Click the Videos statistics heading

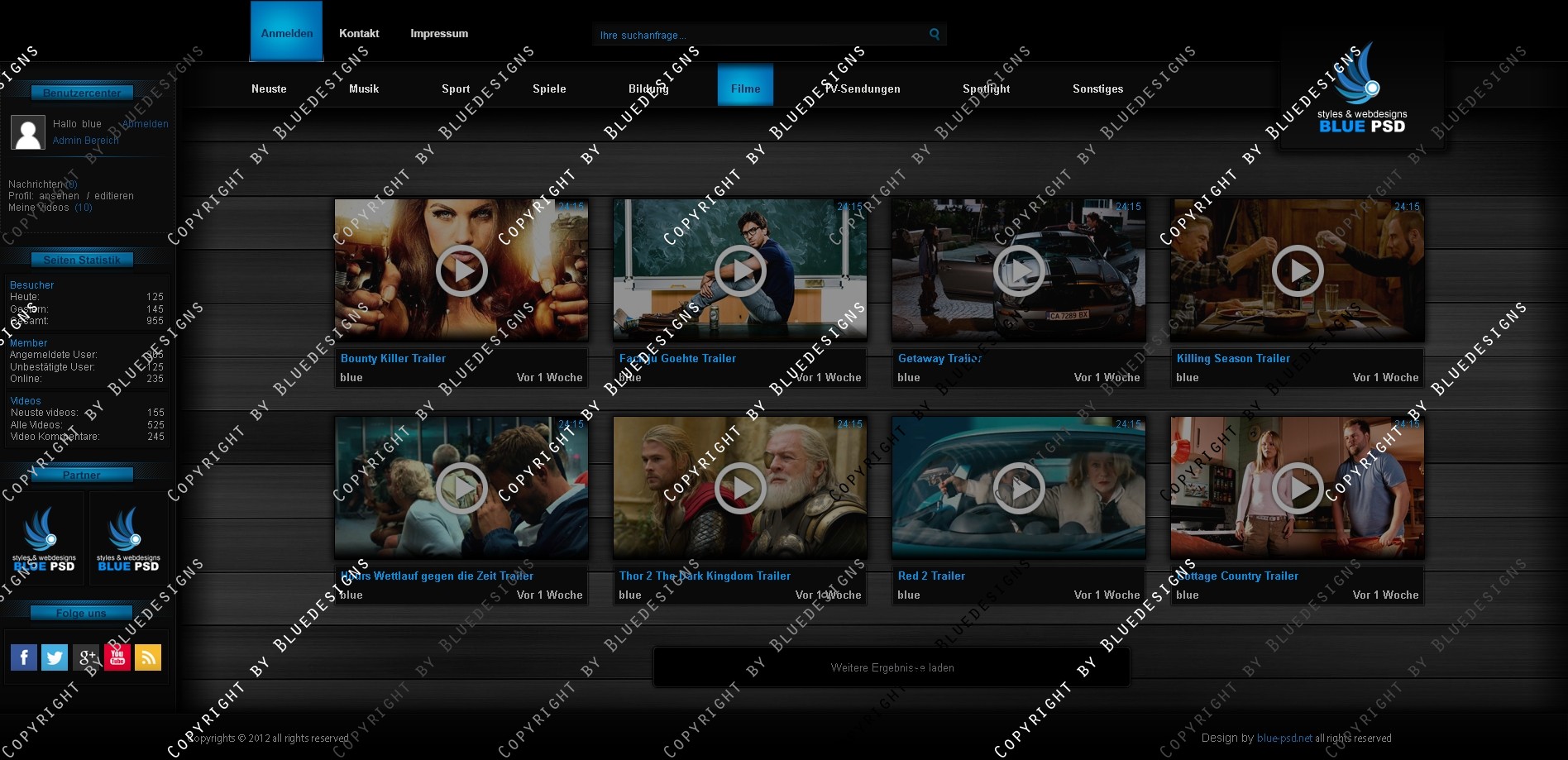click(x=26, y=401)
